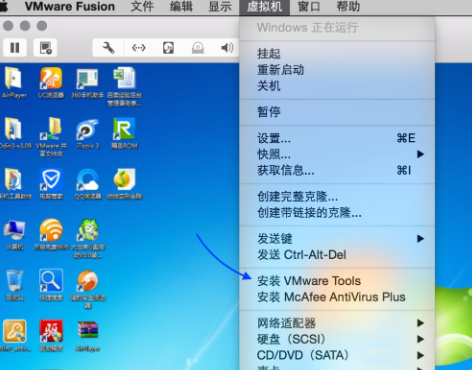Open the wrench settings icon
Viewport: 472px width, 370px height.
(108, 48)
